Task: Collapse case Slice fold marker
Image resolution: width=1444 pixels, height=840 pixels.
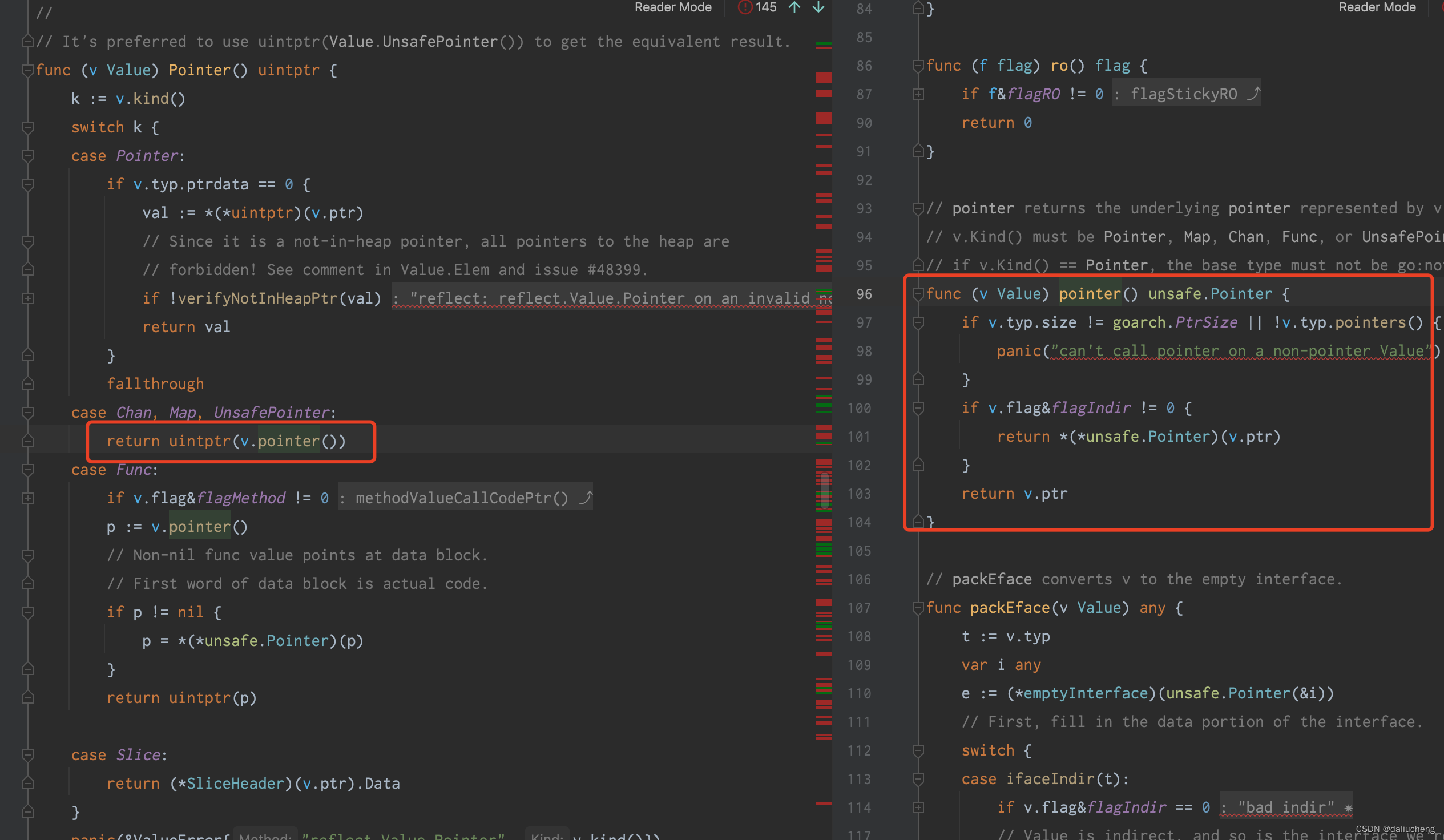Action: 27,755
